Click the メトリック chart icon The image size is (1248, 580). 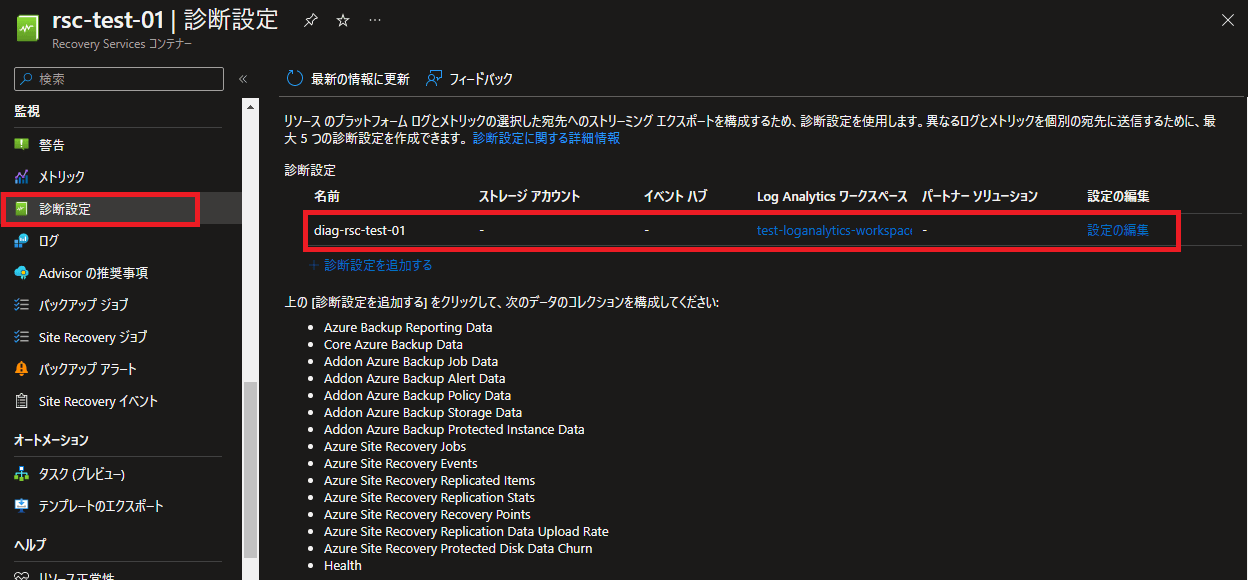coord(21,176)
